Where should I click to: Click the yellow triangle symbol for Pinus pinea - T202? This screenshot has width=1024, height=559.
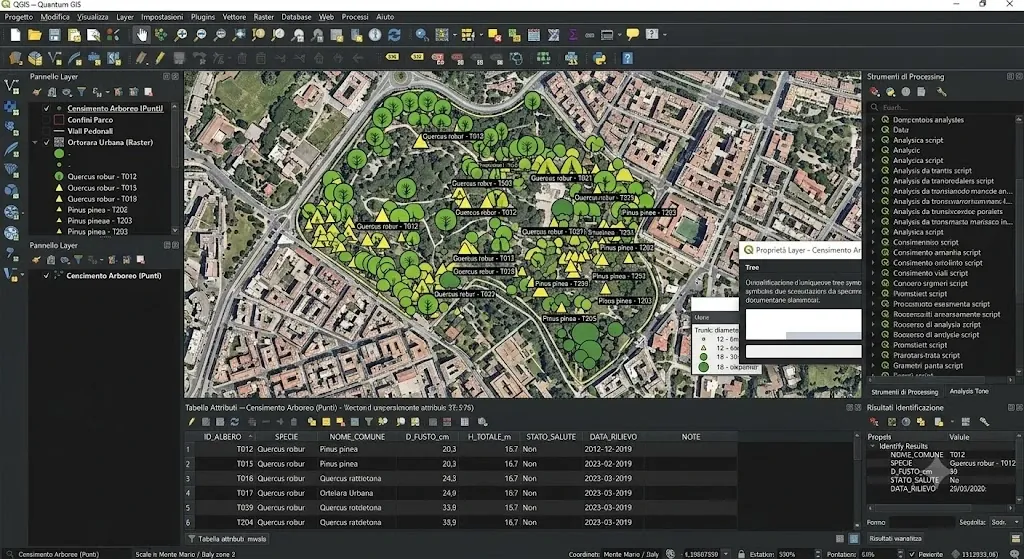59,210
